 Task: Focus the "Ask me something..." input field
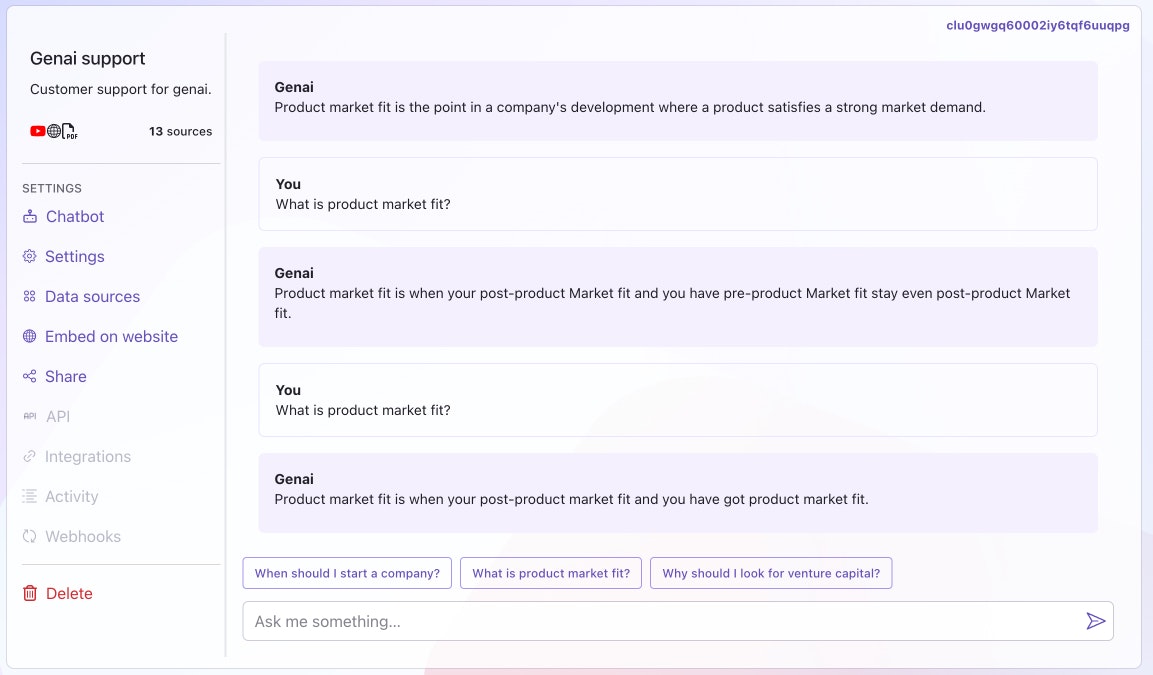click(x=660, y=621)
